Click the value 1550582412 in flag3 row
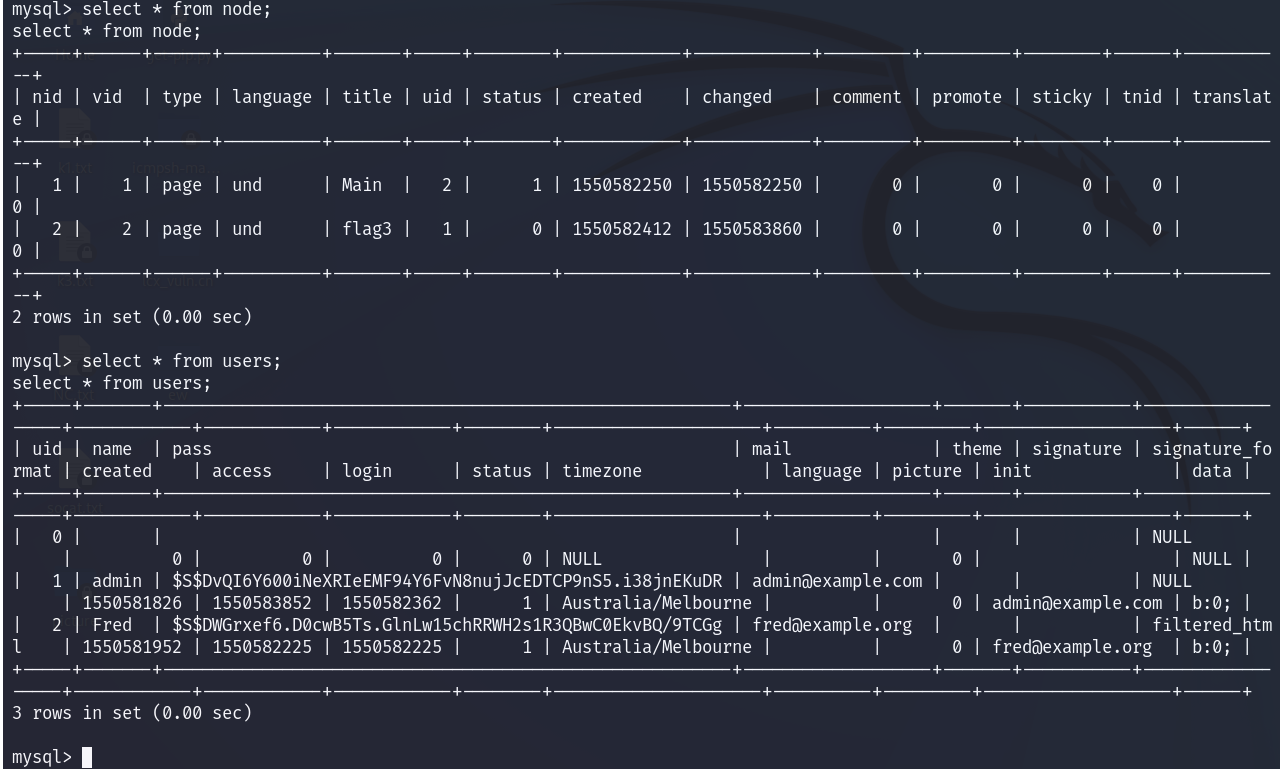This screenshot has width=1280, height=769. click(x=622, y=229)
